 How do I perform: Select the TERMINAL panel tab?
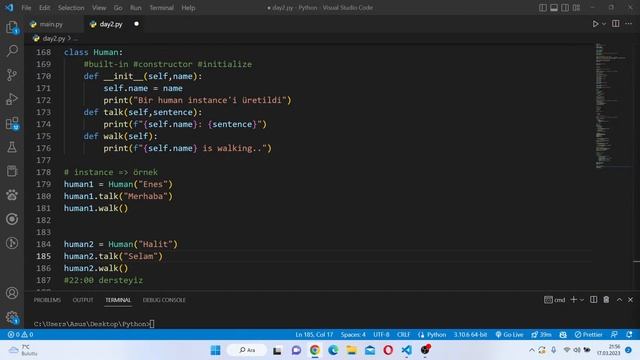(x=118, y=300)
